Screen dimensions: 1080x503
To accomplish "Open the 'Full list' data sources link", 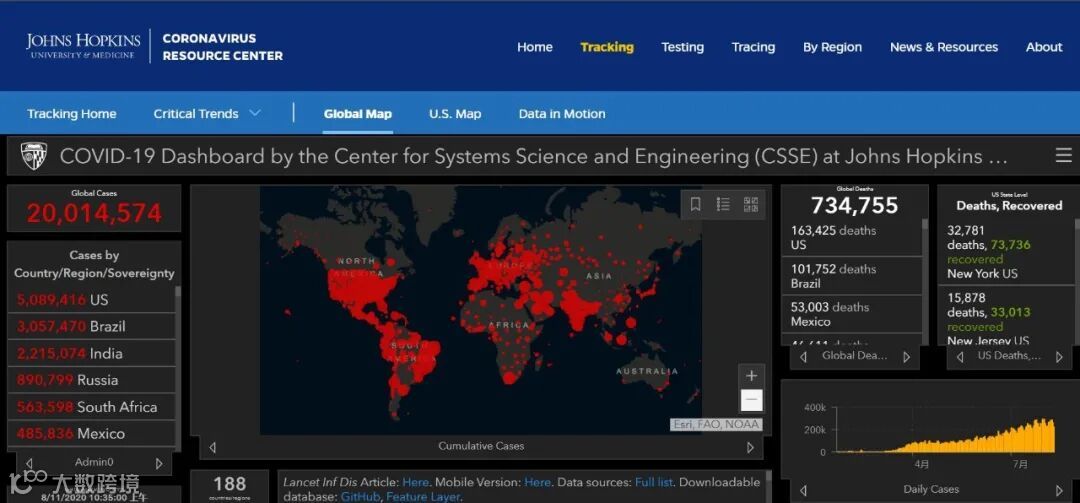I will pos(654,482).
